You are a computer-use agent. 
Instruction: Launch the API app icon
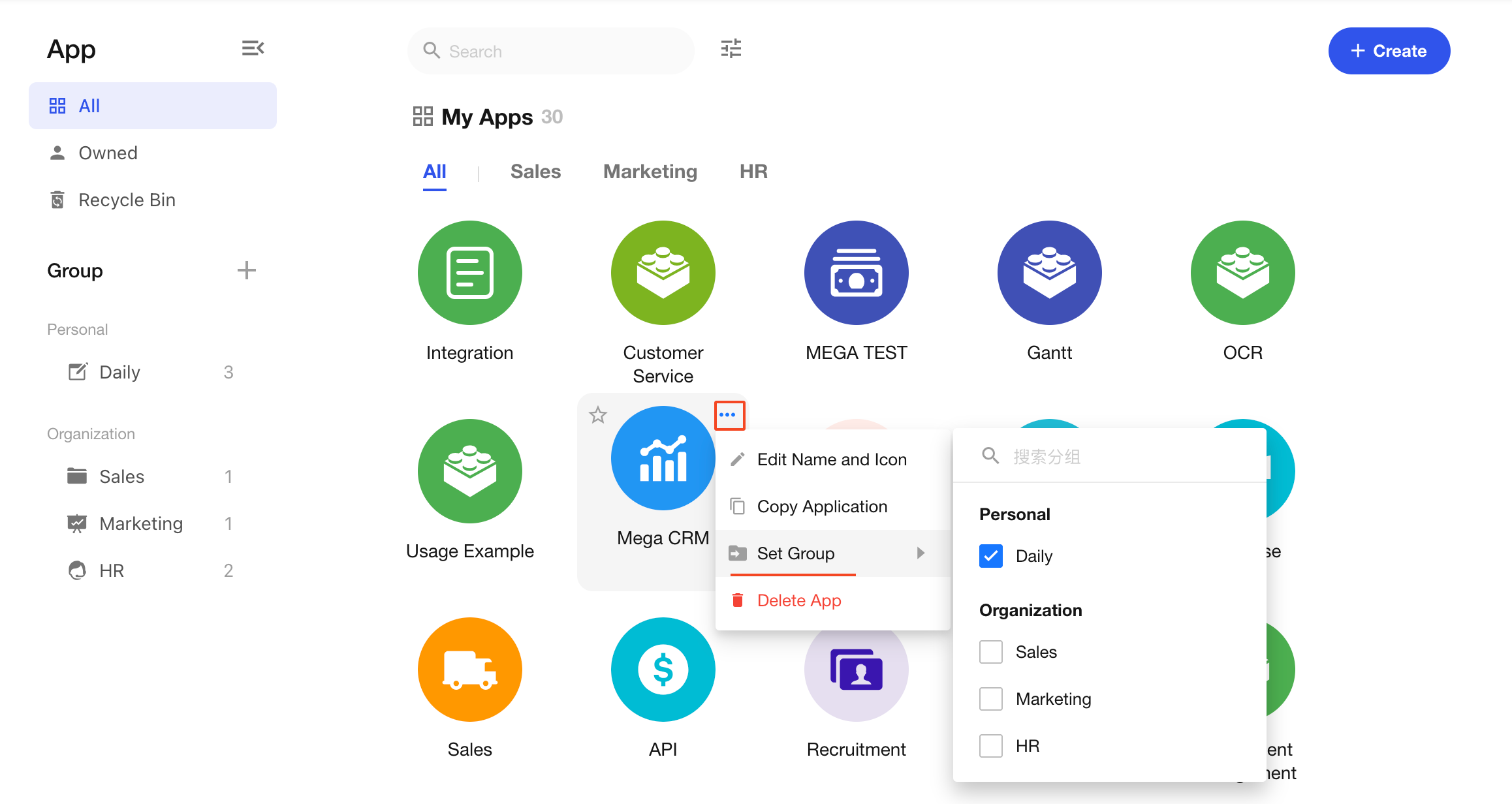click(x=663, y=670)
